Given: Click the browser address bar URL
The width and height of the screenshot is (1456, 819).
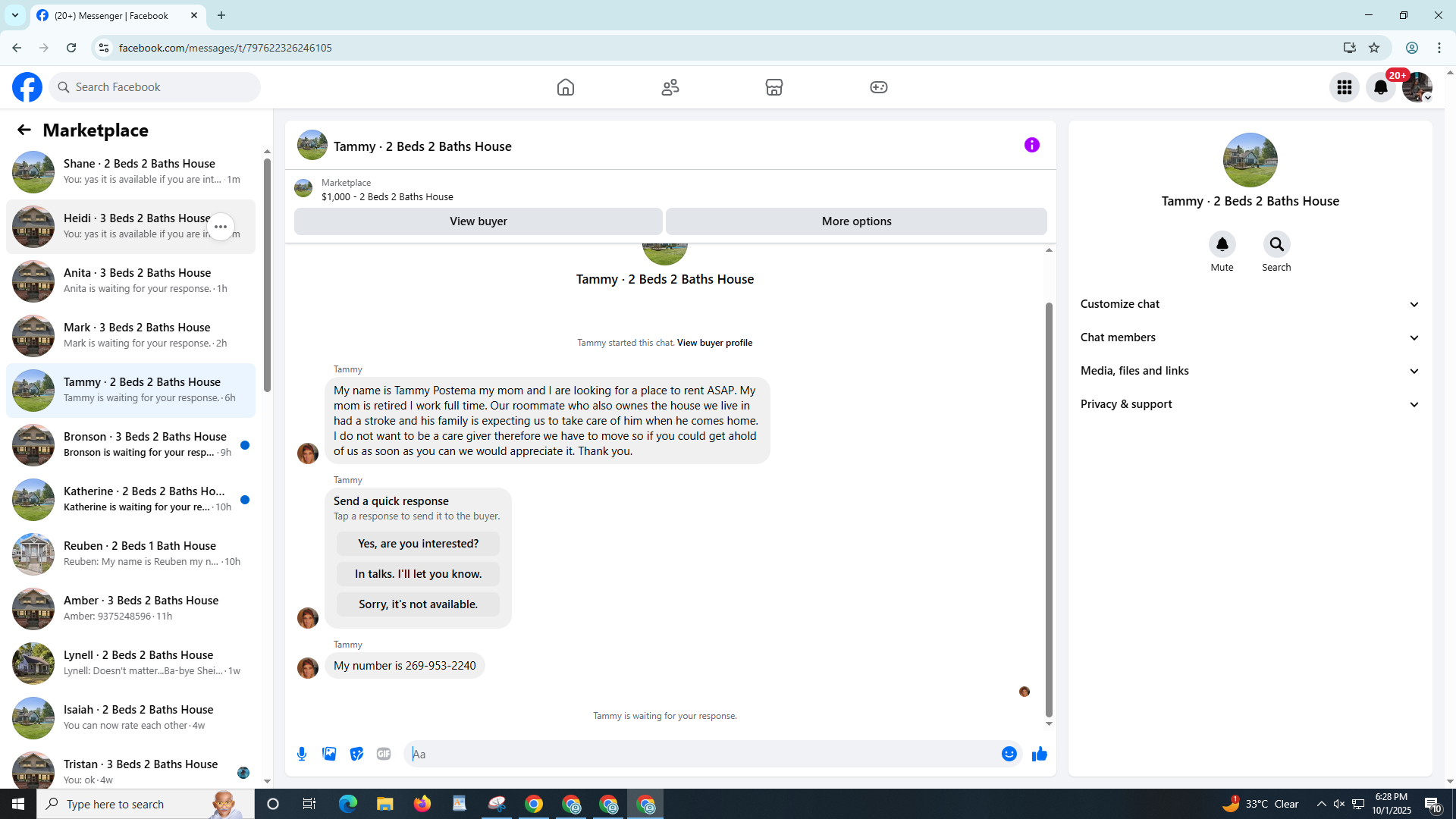Looking at the screenshot, I should pos(225,48).
